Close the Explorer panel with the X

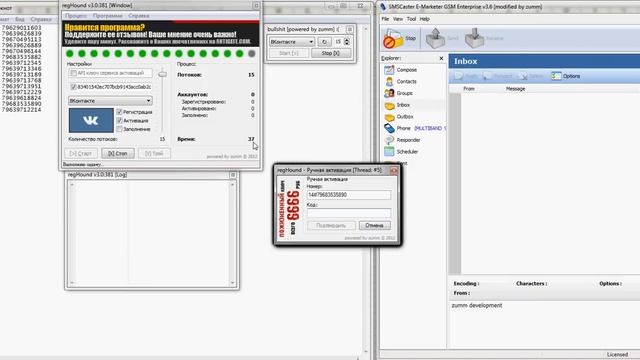click(x=441, y=58)
